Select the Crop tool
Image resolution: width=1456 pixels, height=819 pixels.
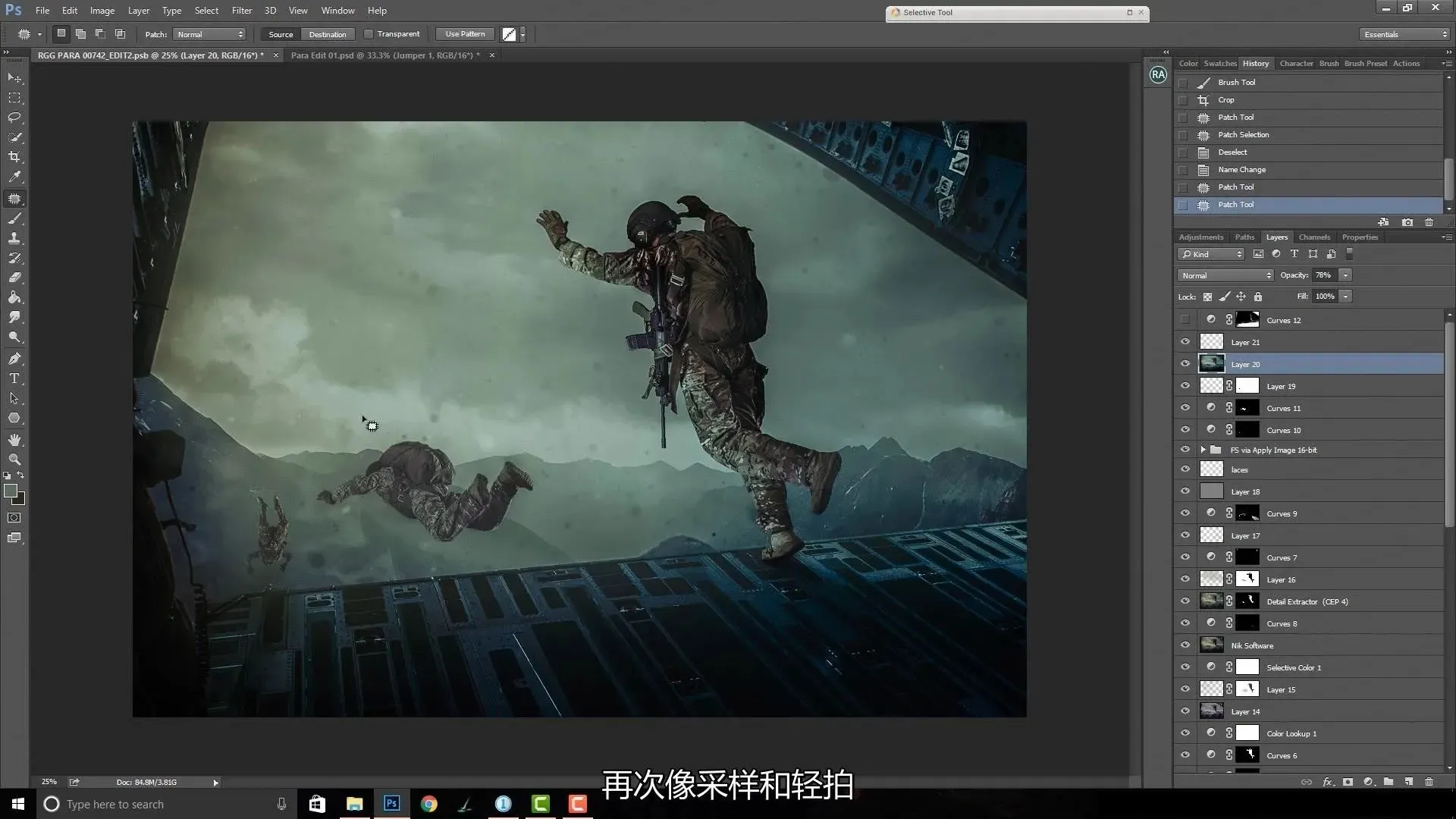[x=14, y=157]
